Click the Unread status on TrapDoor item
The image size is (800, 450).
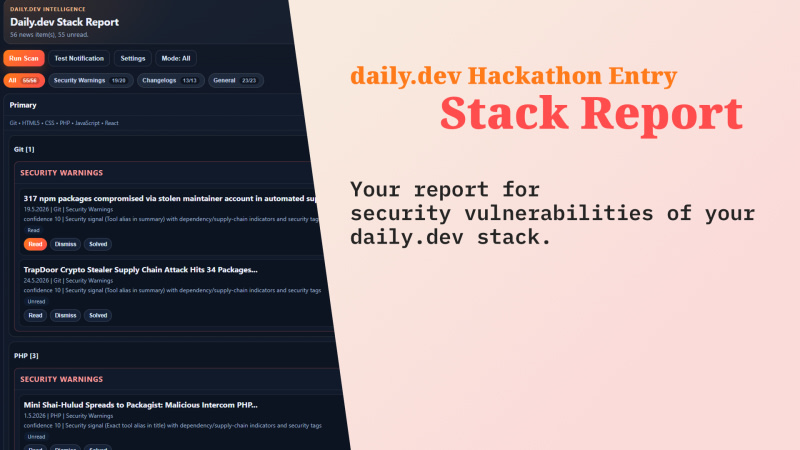(x=36, y=302)
